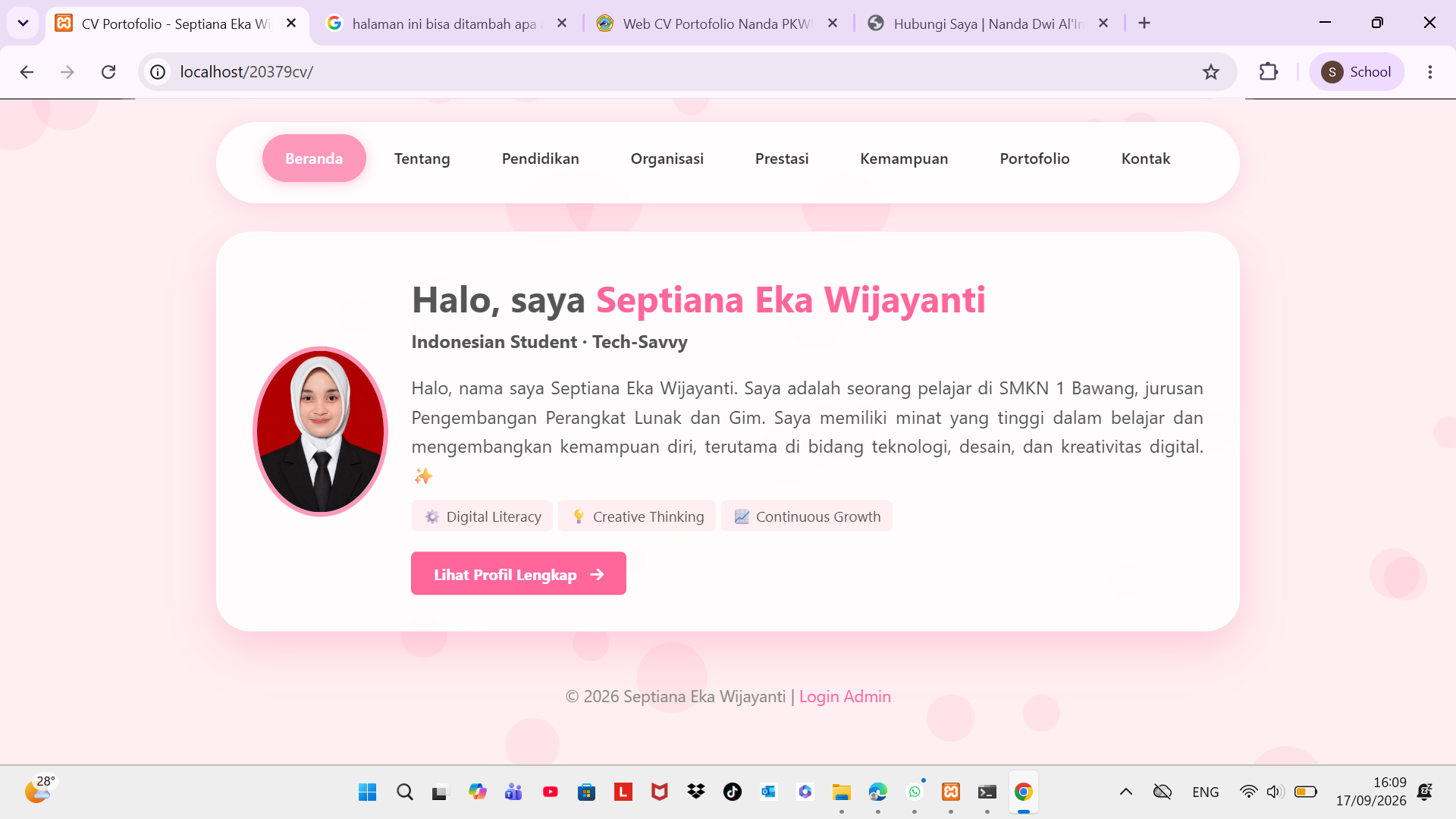
Task: Open the volume speaker tray icon
Action: point(1275,792)
